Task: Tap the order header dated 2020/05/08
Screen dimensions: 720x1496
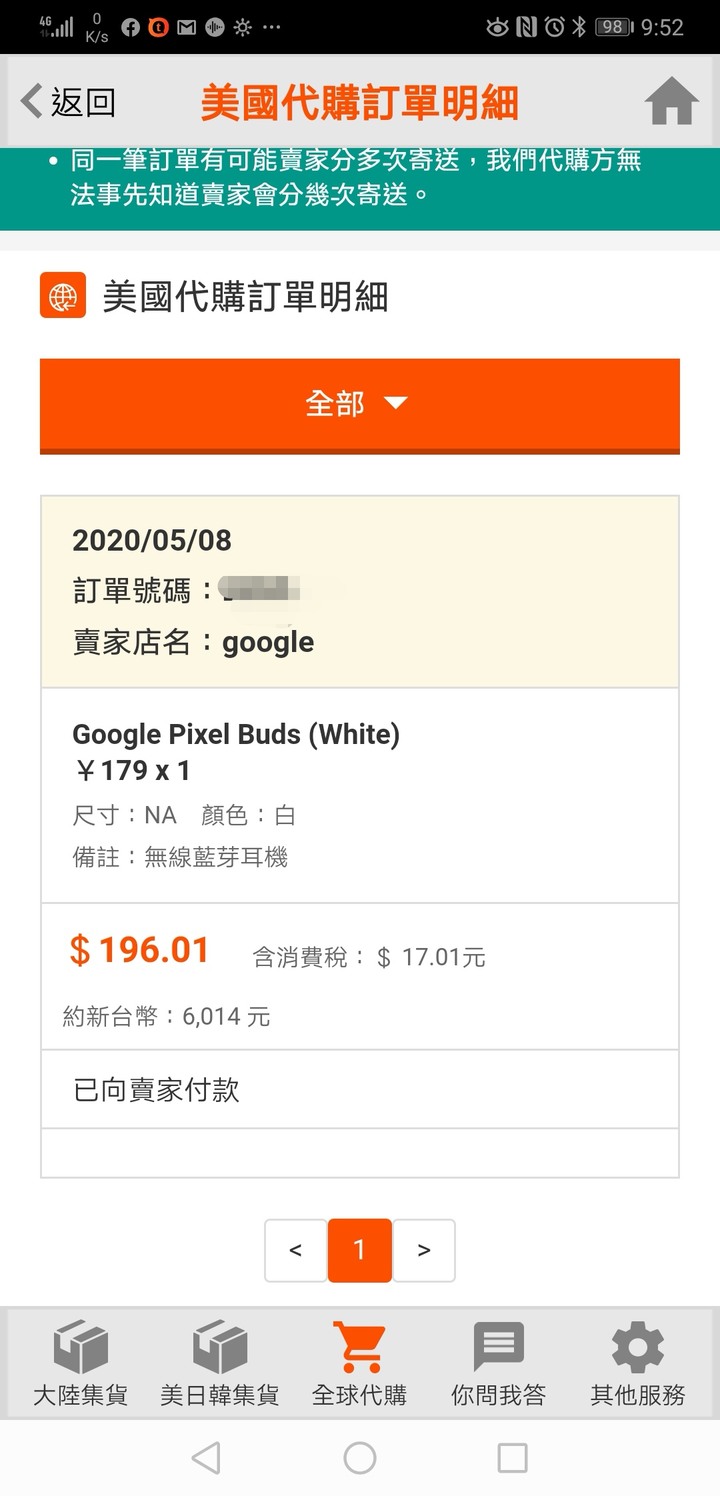Action: (360, 592)
